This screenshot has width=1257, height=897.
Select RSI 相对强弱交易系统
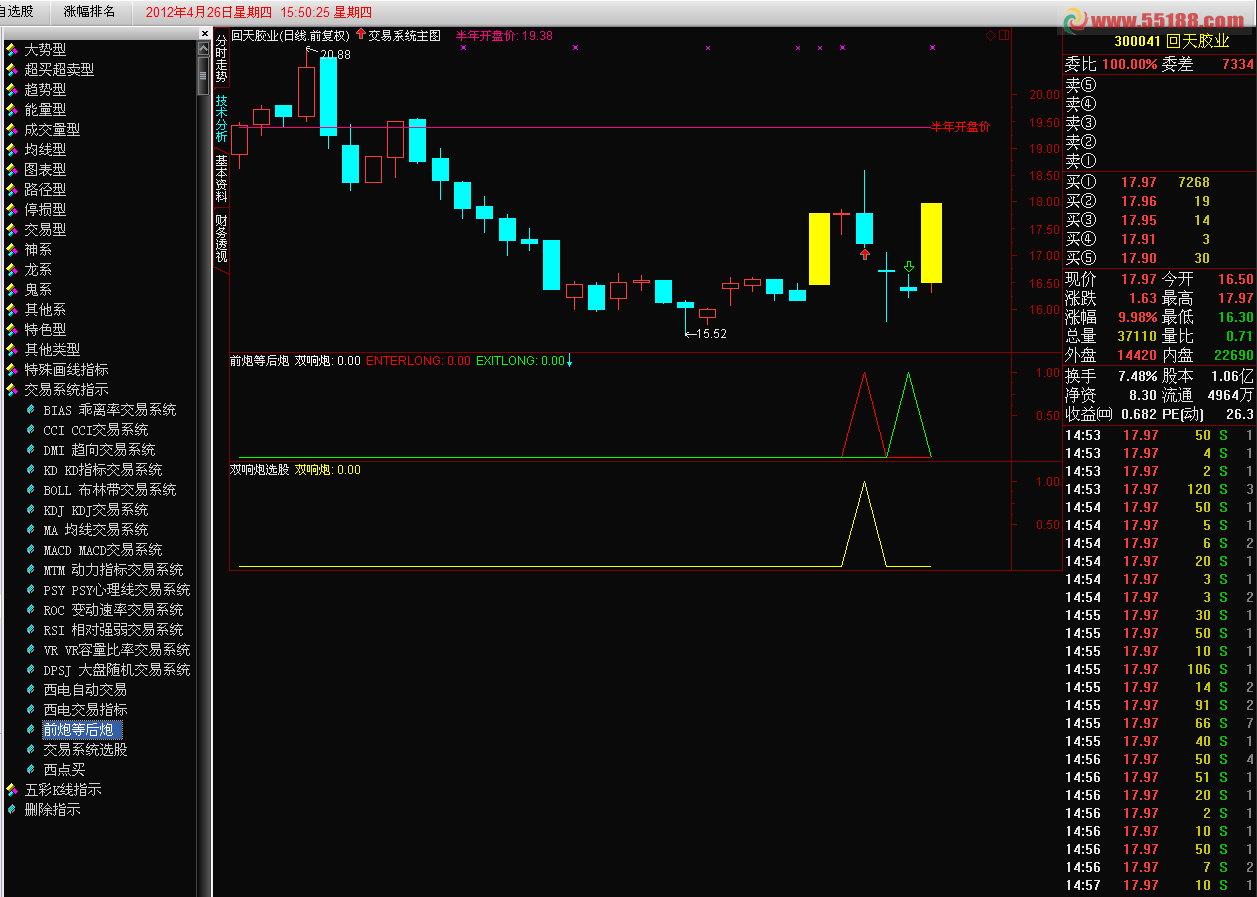[113, 630]
